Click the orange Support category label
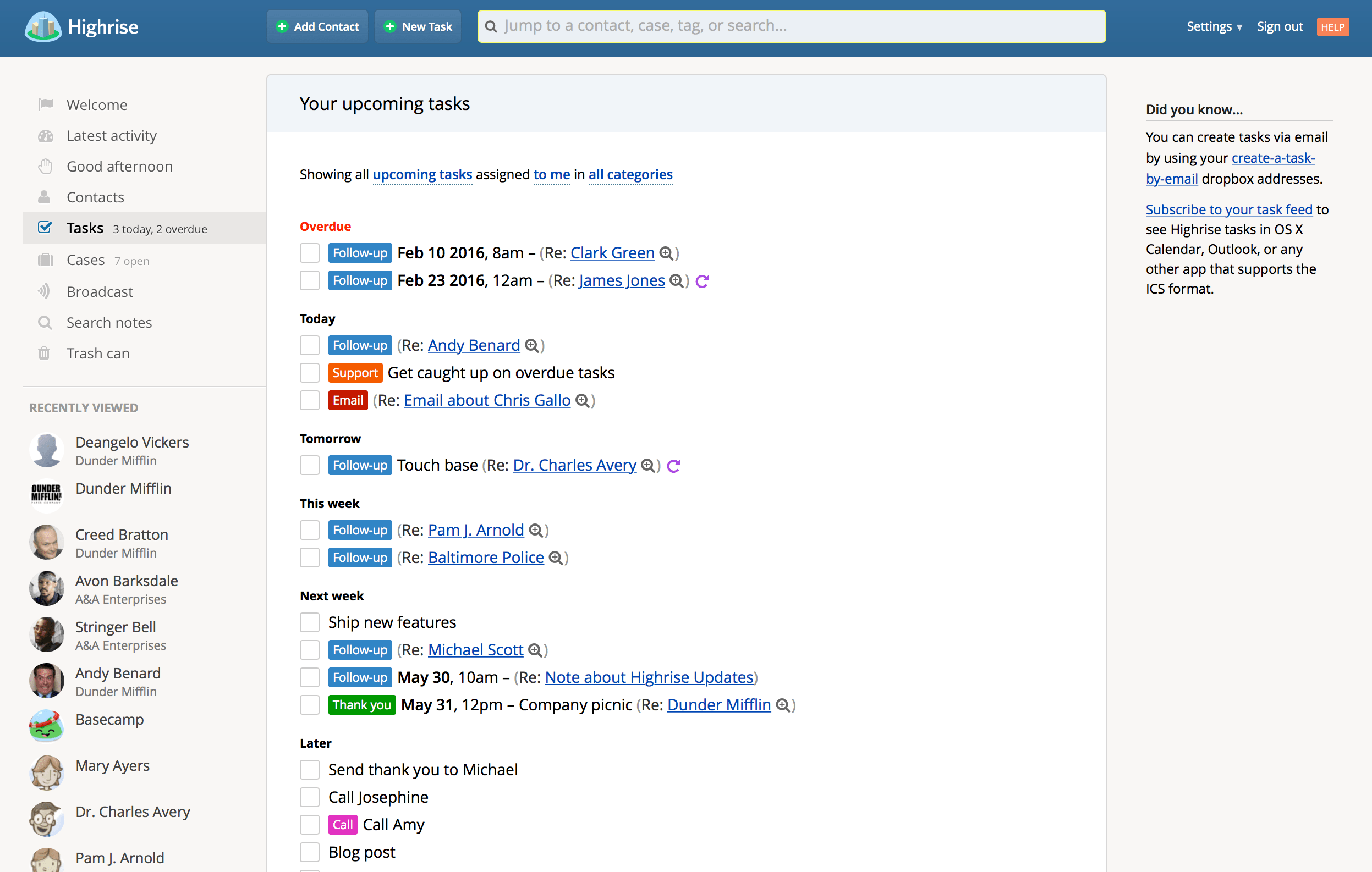Image resolution: width=1372 pixels, height=872 pixels. point(355,373)
